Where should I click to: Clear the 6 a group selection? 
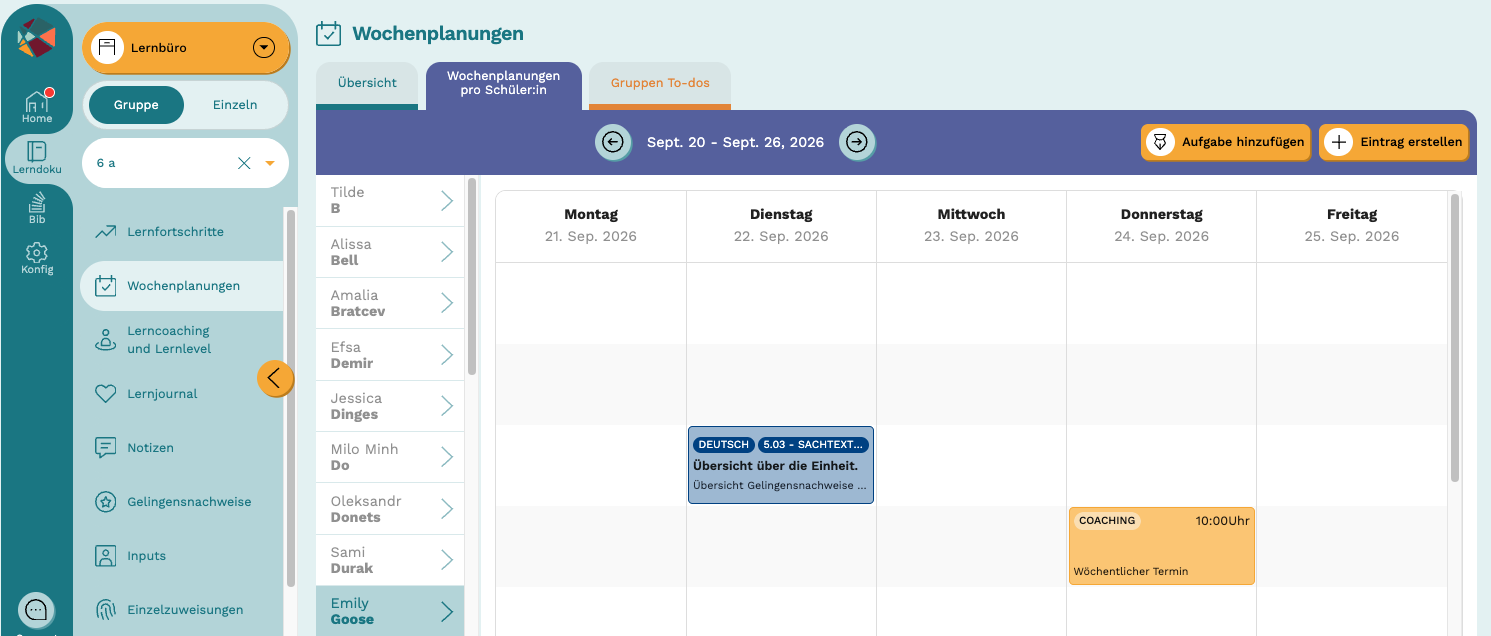click(x=244, y=163)
